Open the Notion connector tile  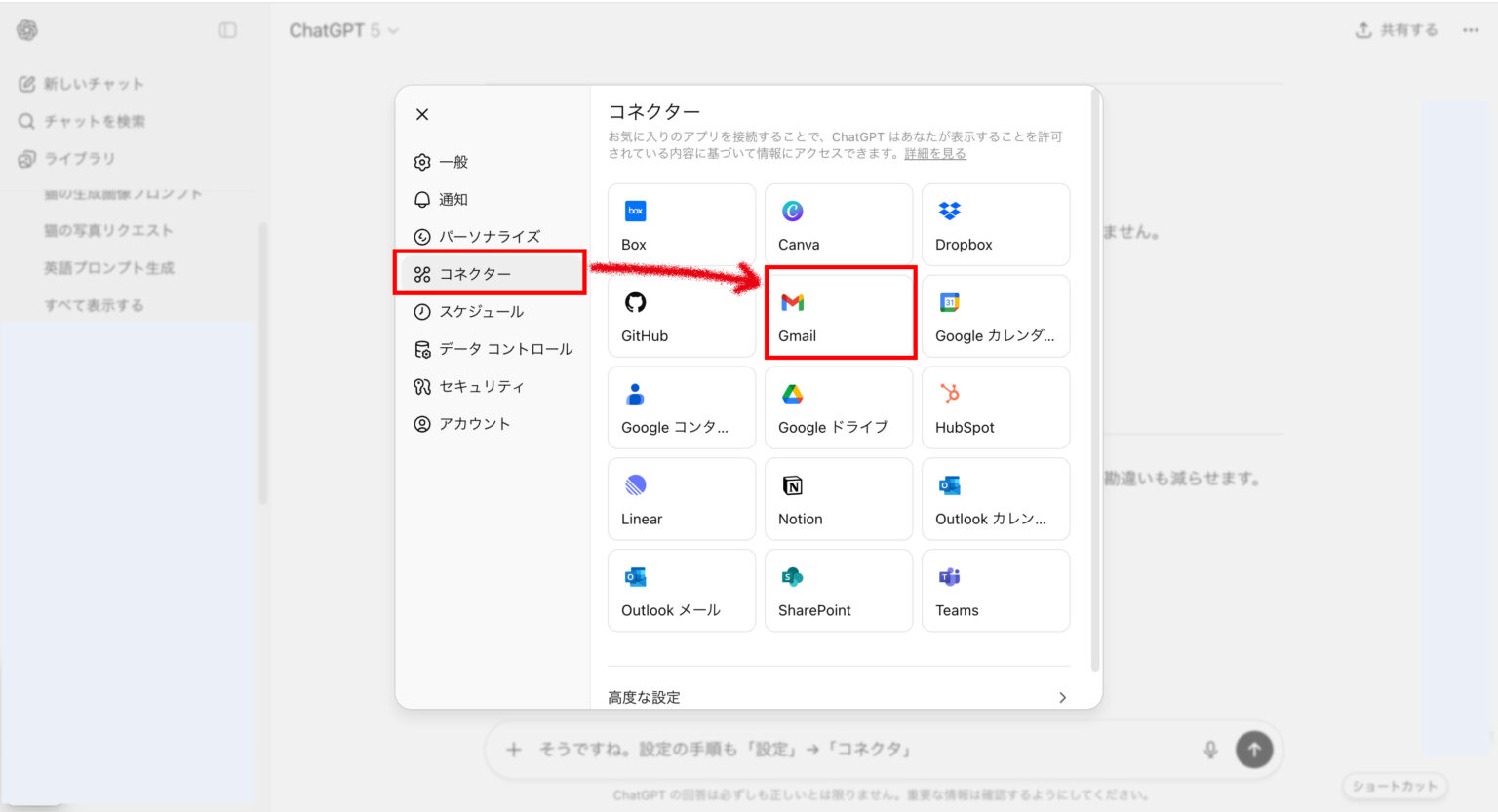coord(839,499)
